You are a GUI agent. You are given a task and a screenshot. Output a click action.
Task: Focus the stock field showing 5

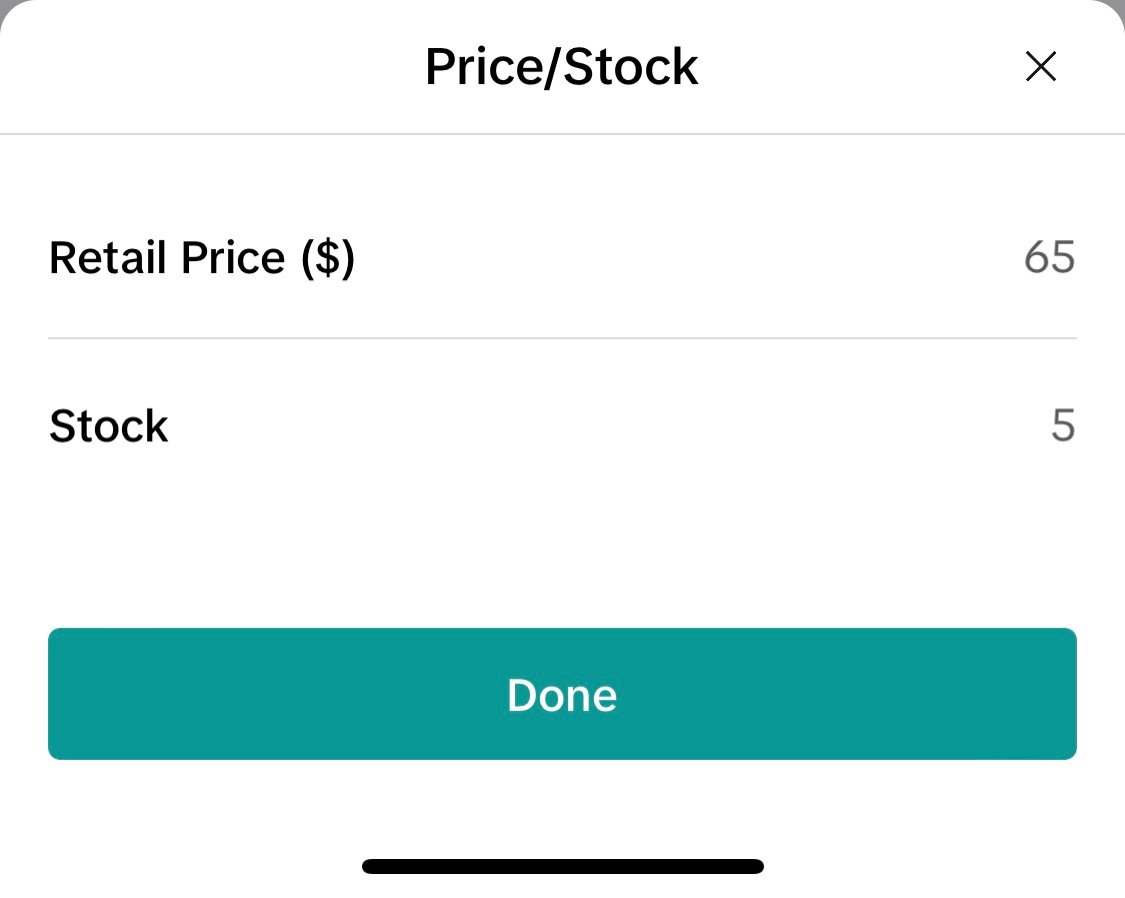[x=1063, y=425]
